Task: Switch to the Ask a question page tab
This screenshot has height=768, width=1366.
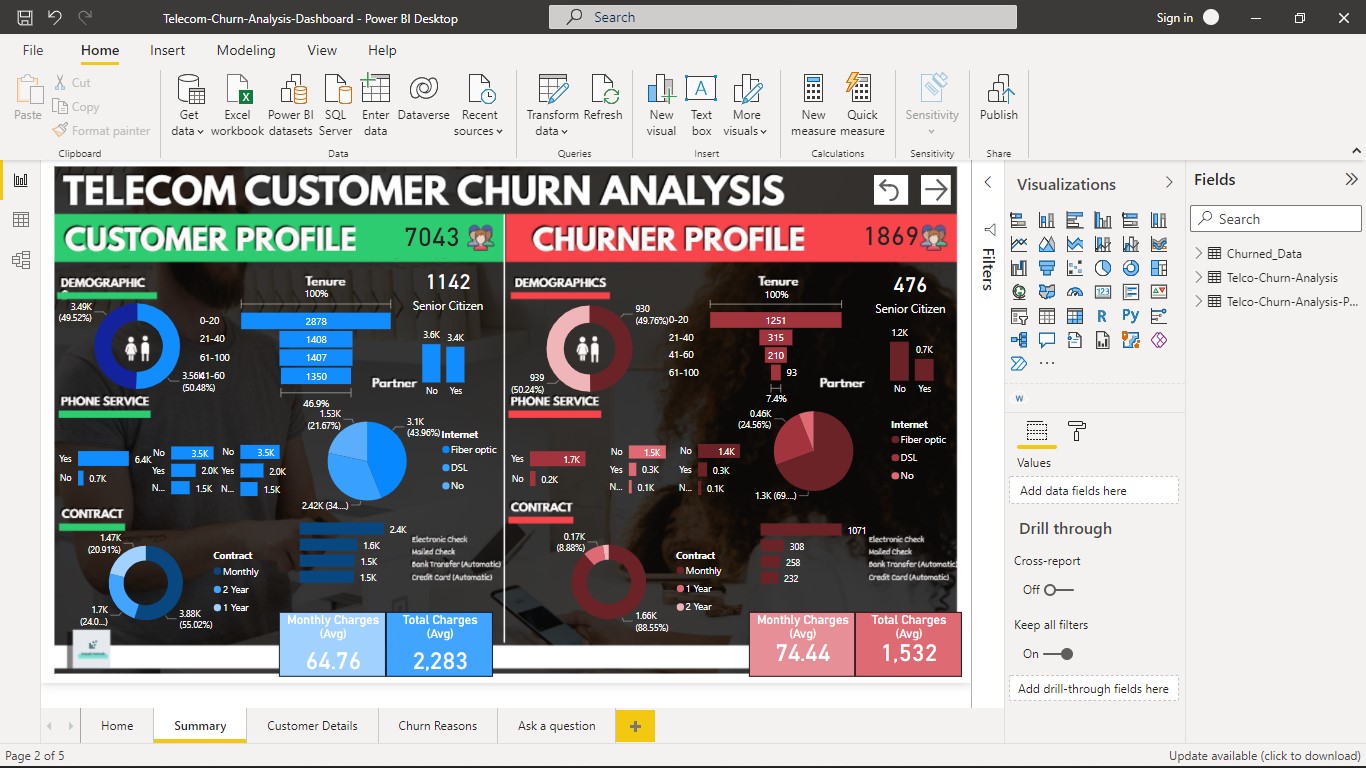Action: click(x=556, y=726)
